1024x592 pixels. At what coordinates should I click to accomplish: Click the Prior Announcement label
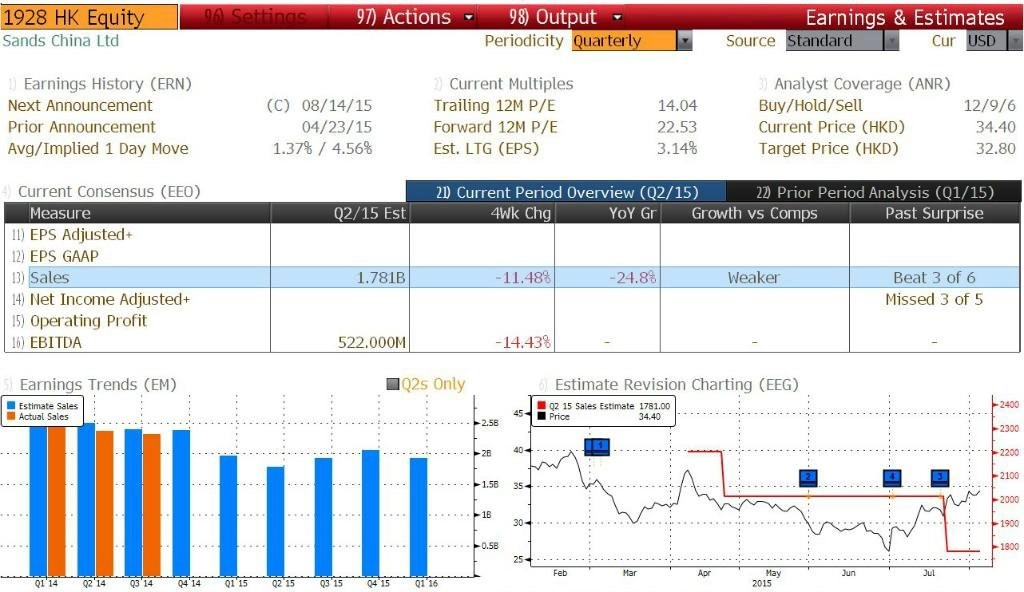pos(82,127)
